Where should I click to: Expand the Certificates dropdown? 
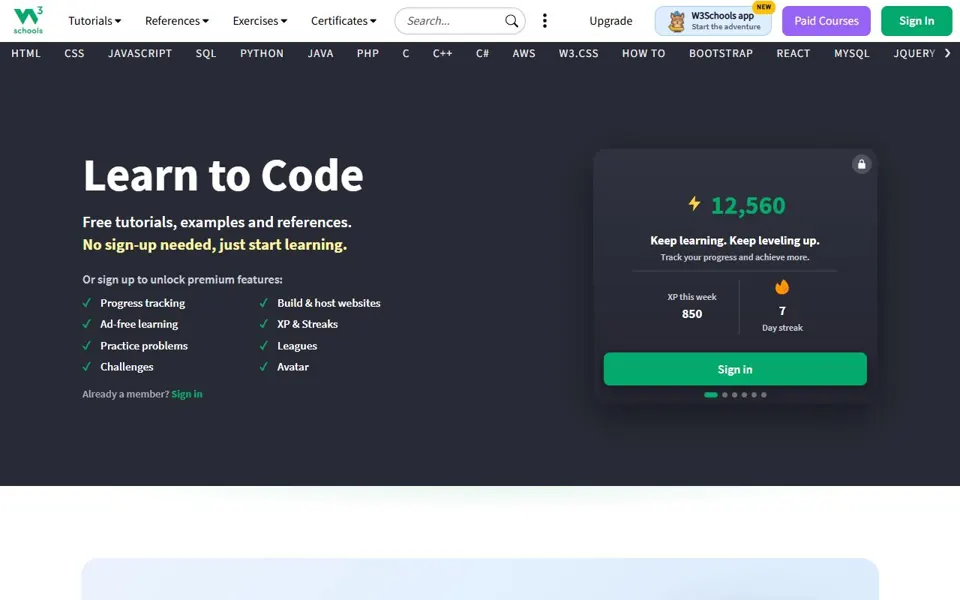343,21
